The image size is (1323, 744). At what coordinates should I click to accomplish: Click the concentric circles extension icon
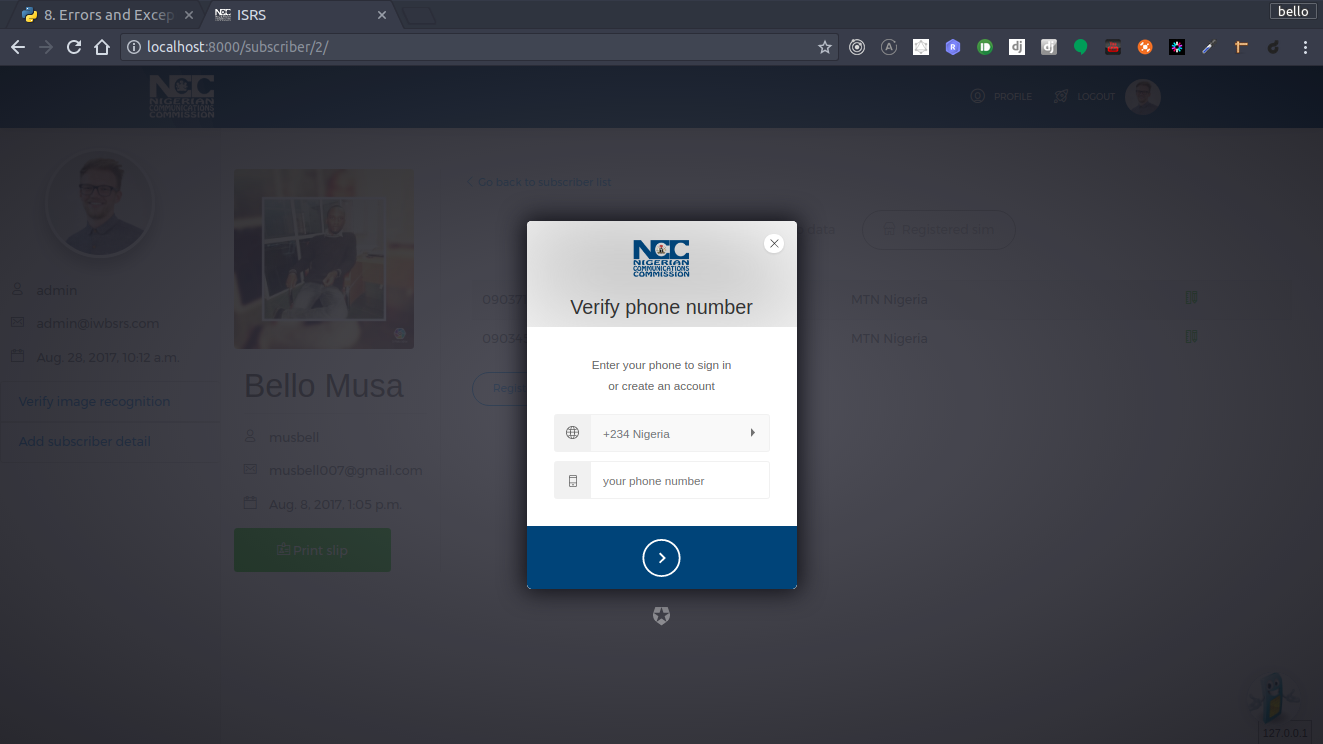click(x=857, y=47)
